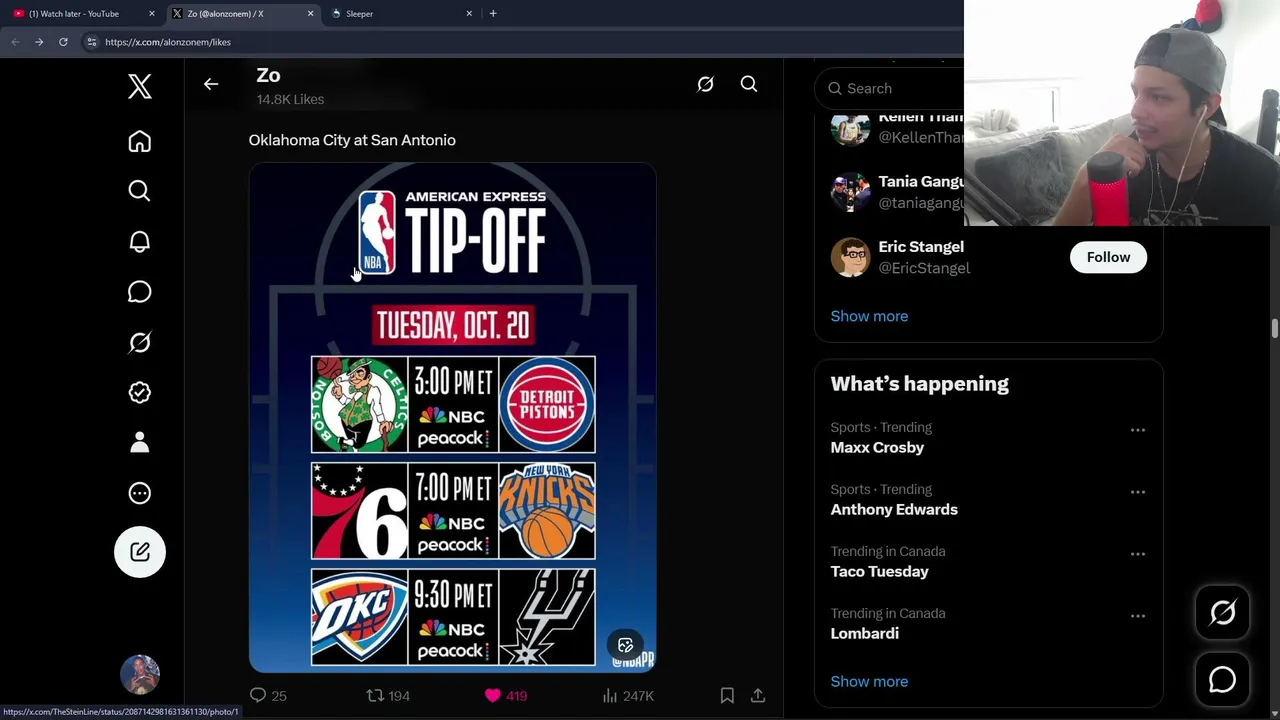Open account avatar at sidebar bottom
Viewport: 1280px width, 720px height.
pyautogui.click(x=140, y=675)
